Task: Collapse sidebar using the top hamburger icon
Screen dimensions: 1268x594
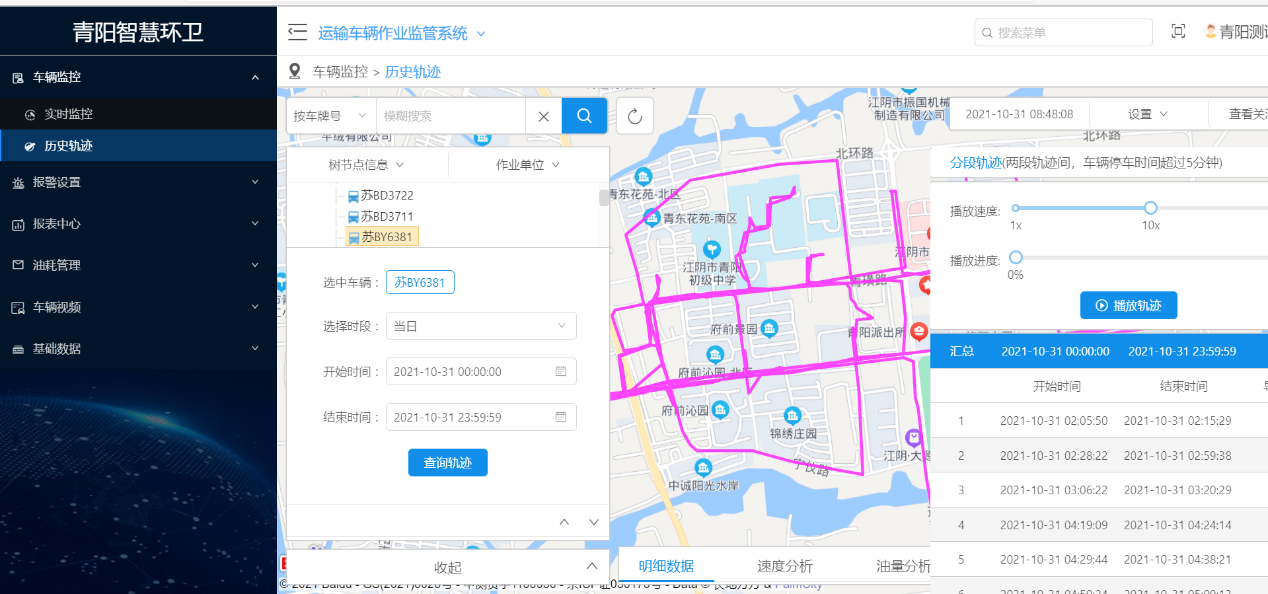Action: point(297,33)
